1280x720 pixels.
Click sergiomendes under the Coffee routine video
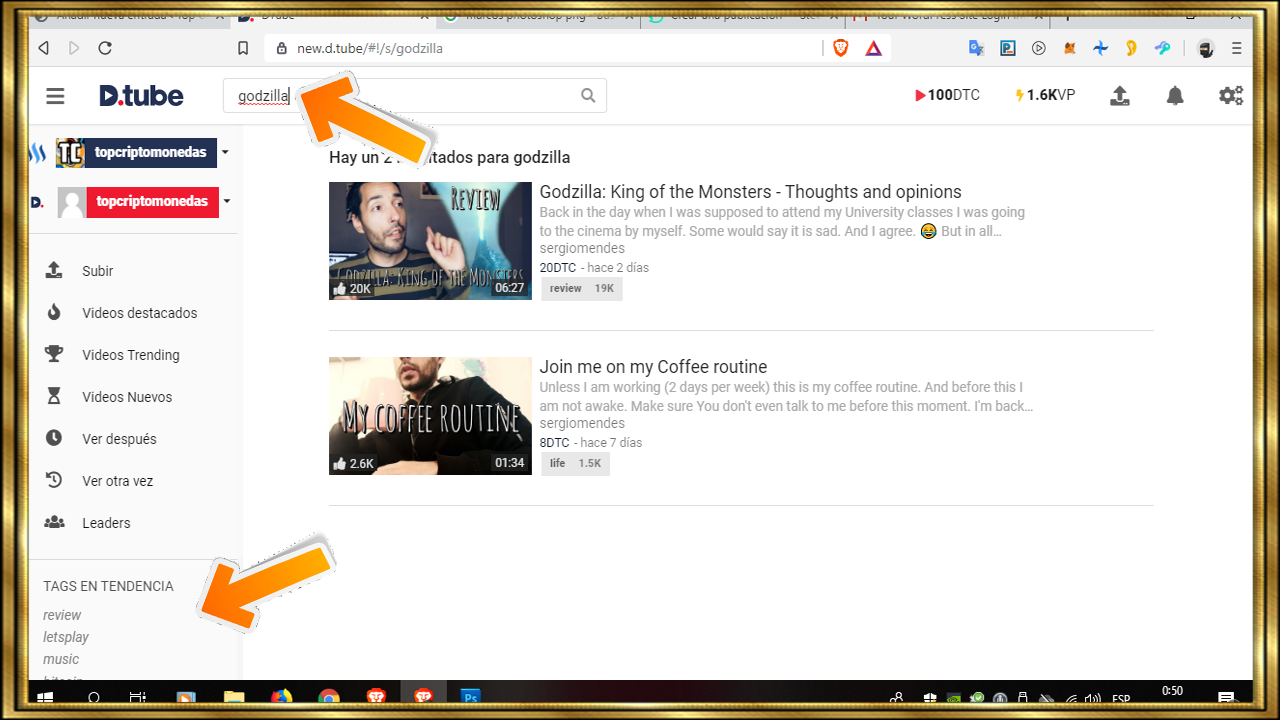point(582,424)
